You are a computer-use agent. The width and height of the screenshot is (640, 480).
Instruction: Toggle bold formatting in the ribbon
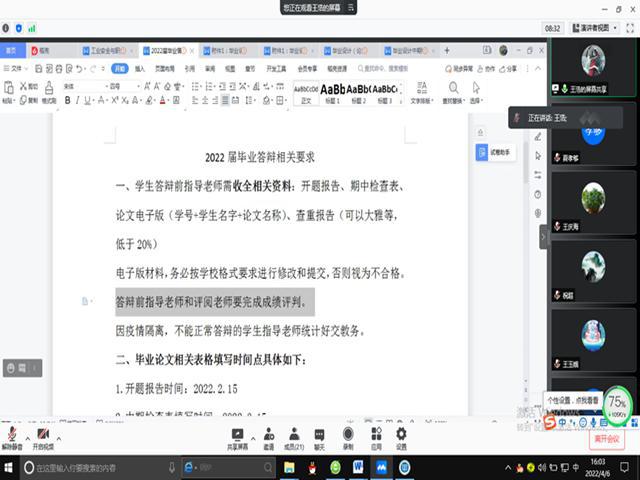click(x=65, y=101)
